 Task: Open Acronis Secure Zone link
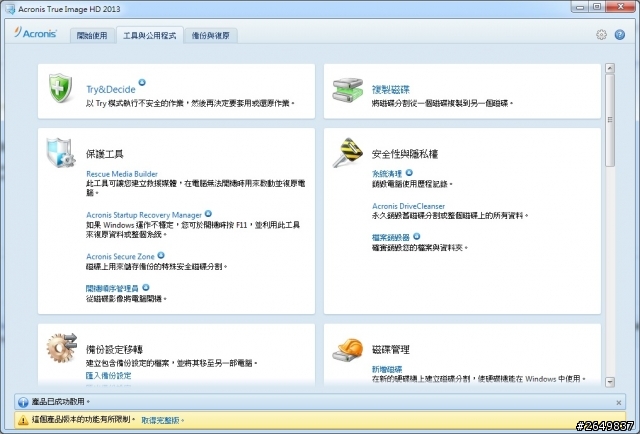click(x=120, y=256)
